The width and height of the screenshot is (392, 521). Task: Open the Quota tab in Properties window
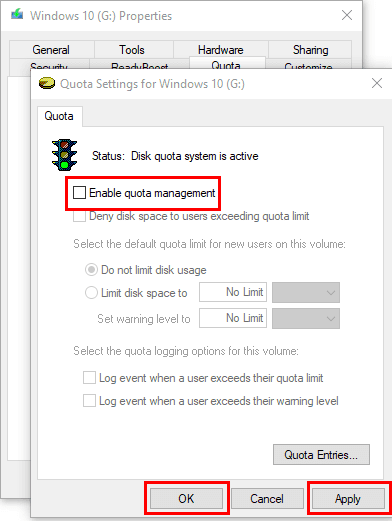(x=226, y=63)
